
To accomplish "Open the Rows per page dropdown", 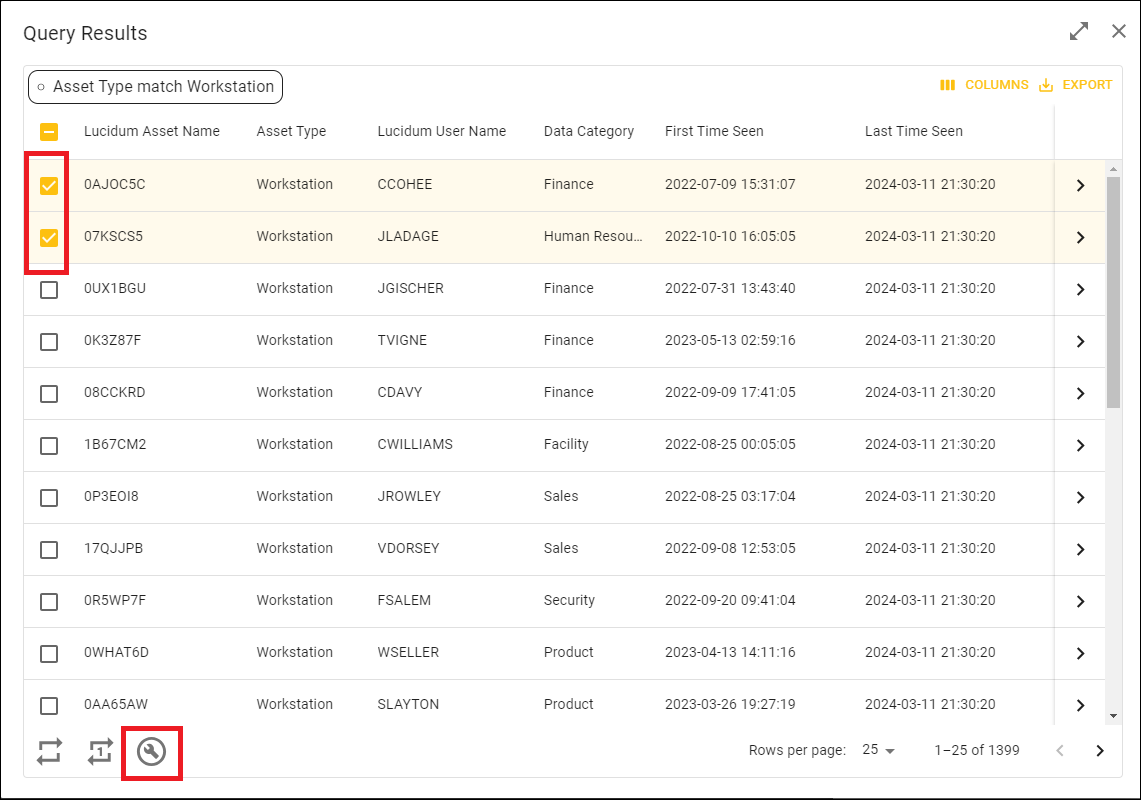I will [x=876, y=750].
